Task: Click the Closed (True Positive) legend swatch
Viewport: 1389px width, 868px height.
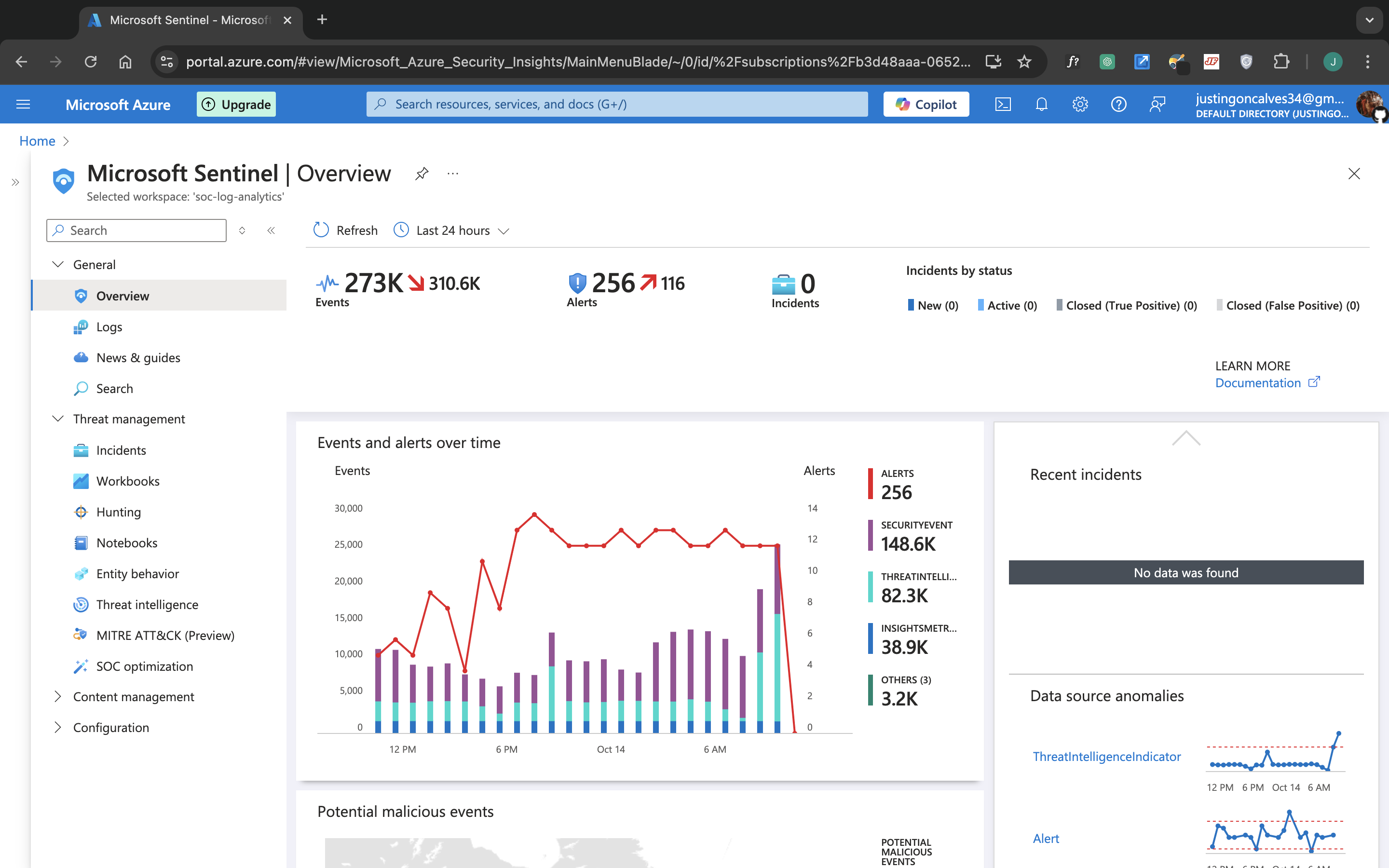Action: [1060, 305]
